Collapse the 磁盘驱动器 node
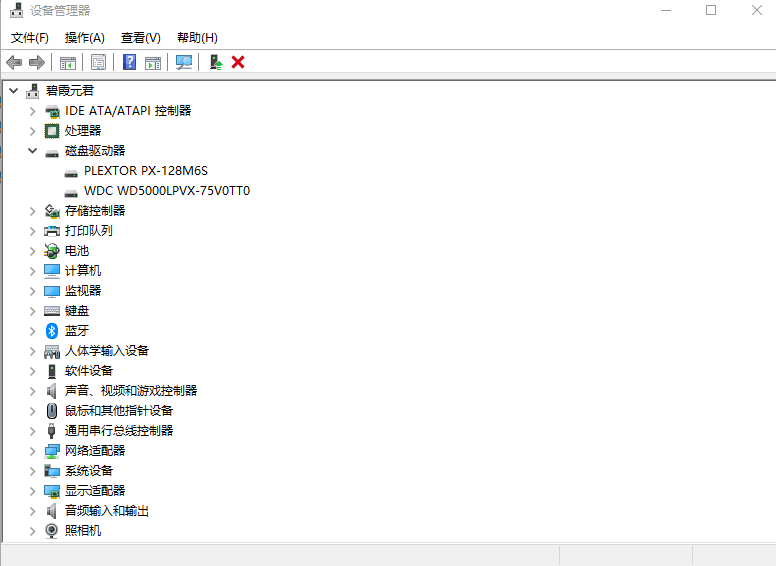Viewport: 776px width, 566px height. pyautogui.click(x=33, y=150)
